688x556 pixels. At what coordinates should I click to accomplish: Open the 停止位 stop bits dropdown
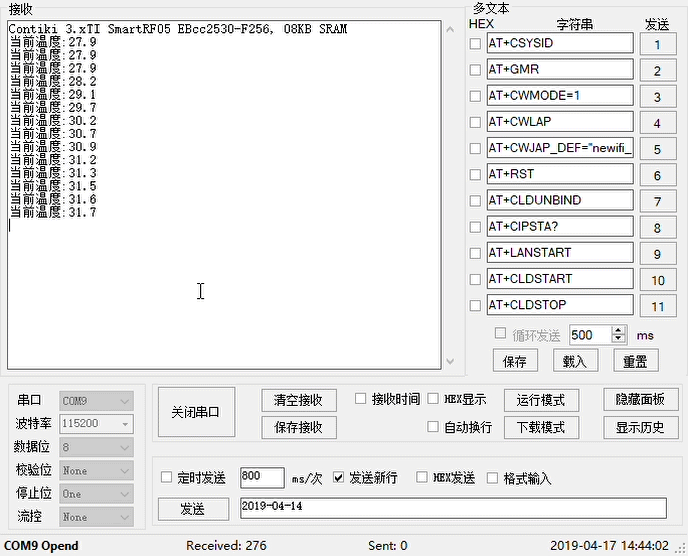96,494
